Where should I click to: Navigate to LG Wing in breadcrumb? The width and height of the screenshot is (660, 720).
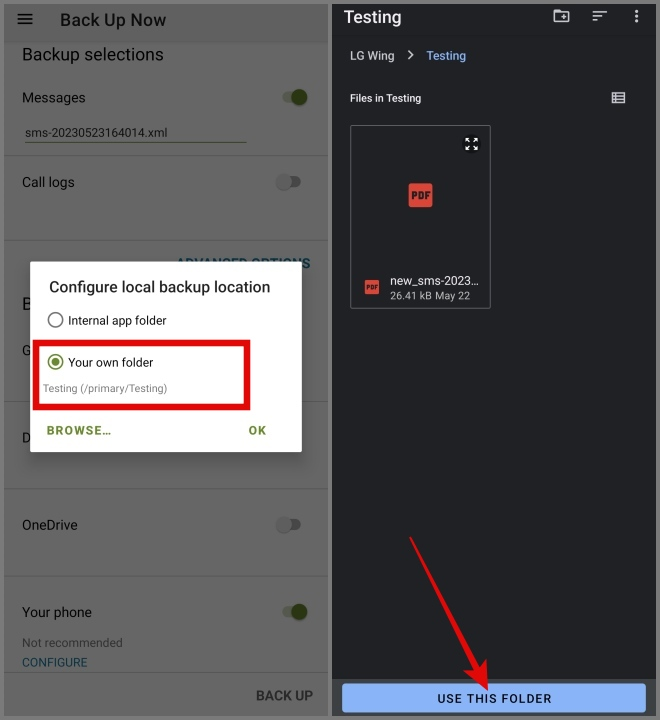[372, 56]
